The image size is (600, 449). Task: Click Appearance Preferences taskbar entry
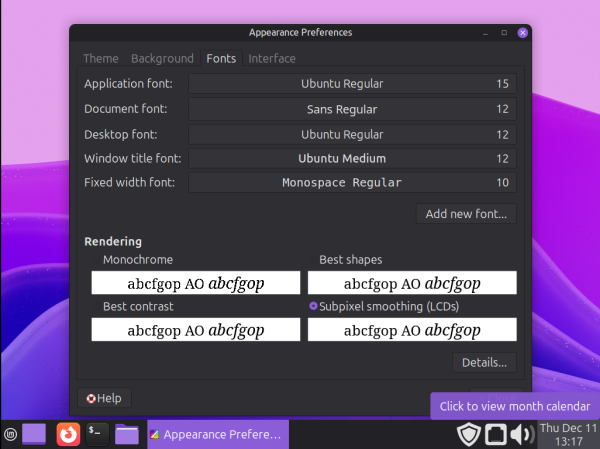coord(218,434)
